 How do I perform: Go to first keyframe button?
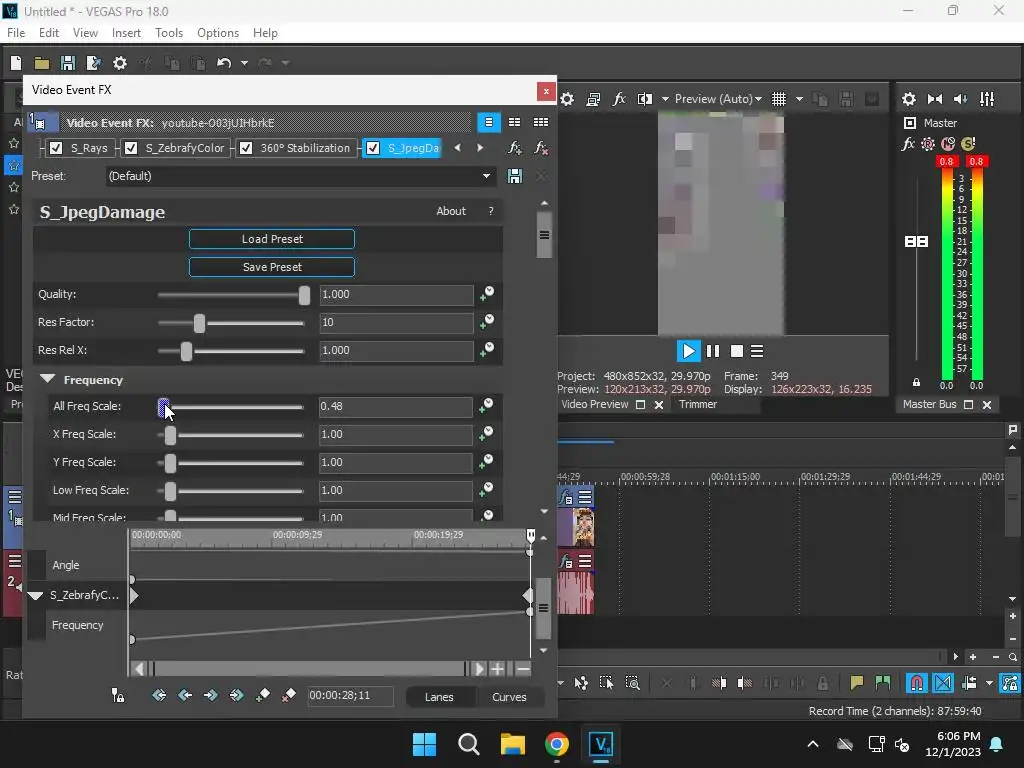click(159, 696)
